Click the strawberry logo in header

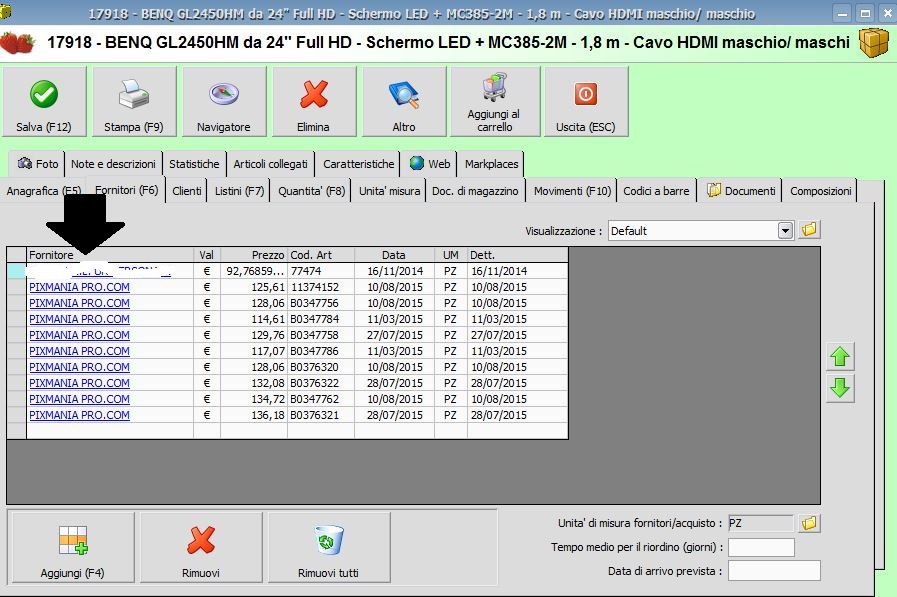[x=18, y=43]
